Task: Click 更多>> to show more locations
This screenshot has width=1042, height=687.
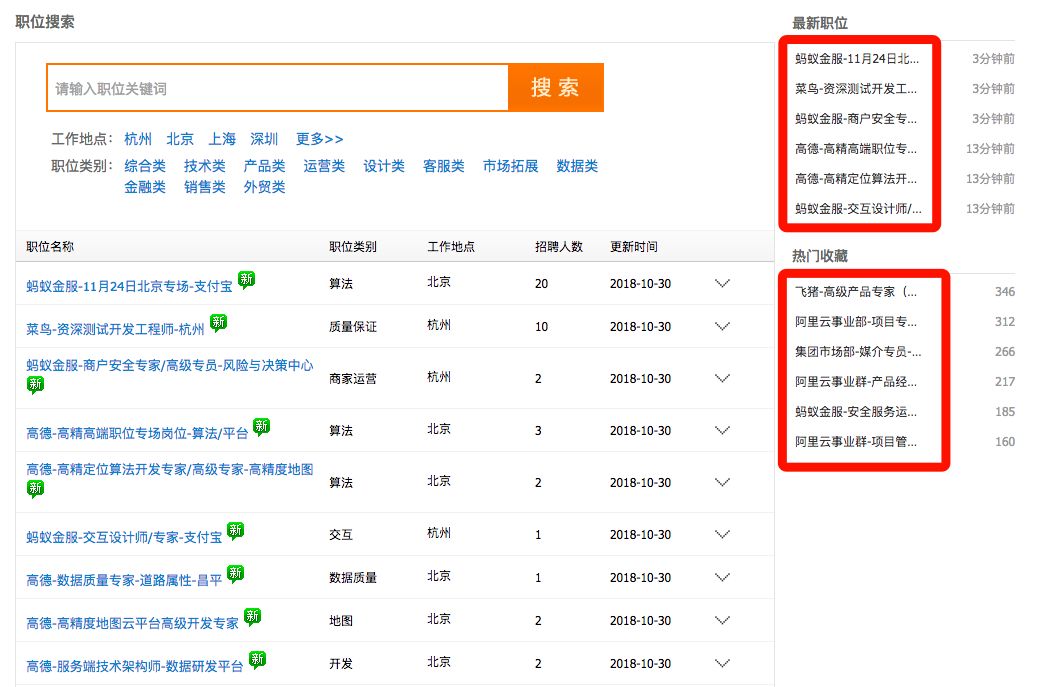Action: pyautogui.click(x=319, y=139)
